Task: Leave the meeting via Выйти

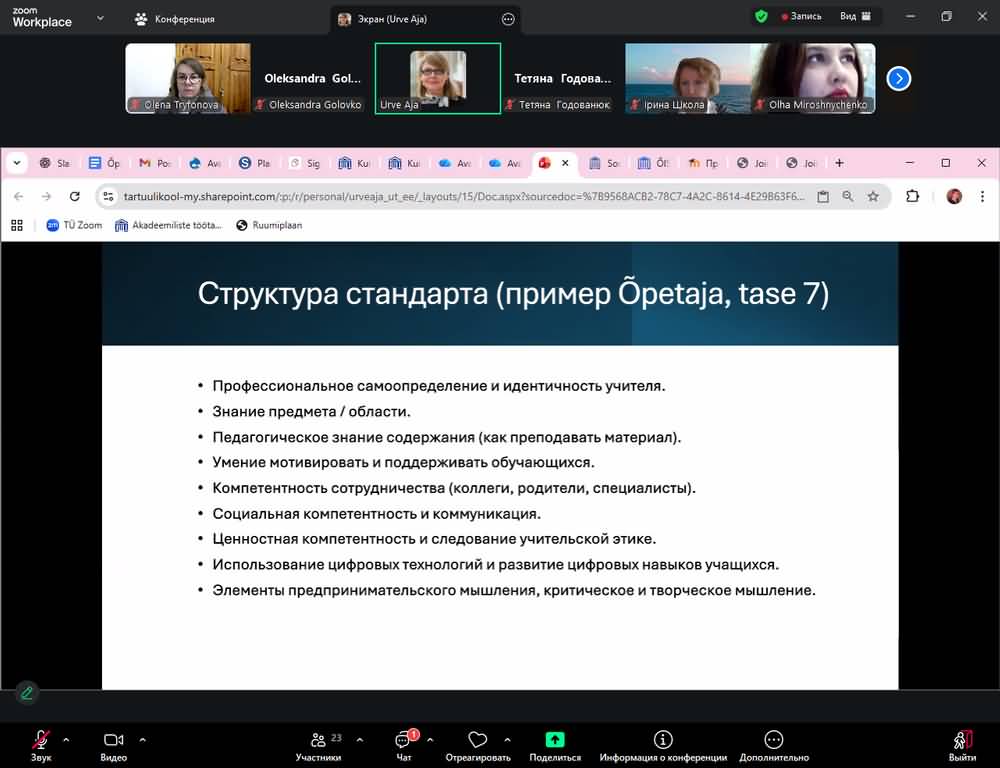Action: (x=961, y=740)
